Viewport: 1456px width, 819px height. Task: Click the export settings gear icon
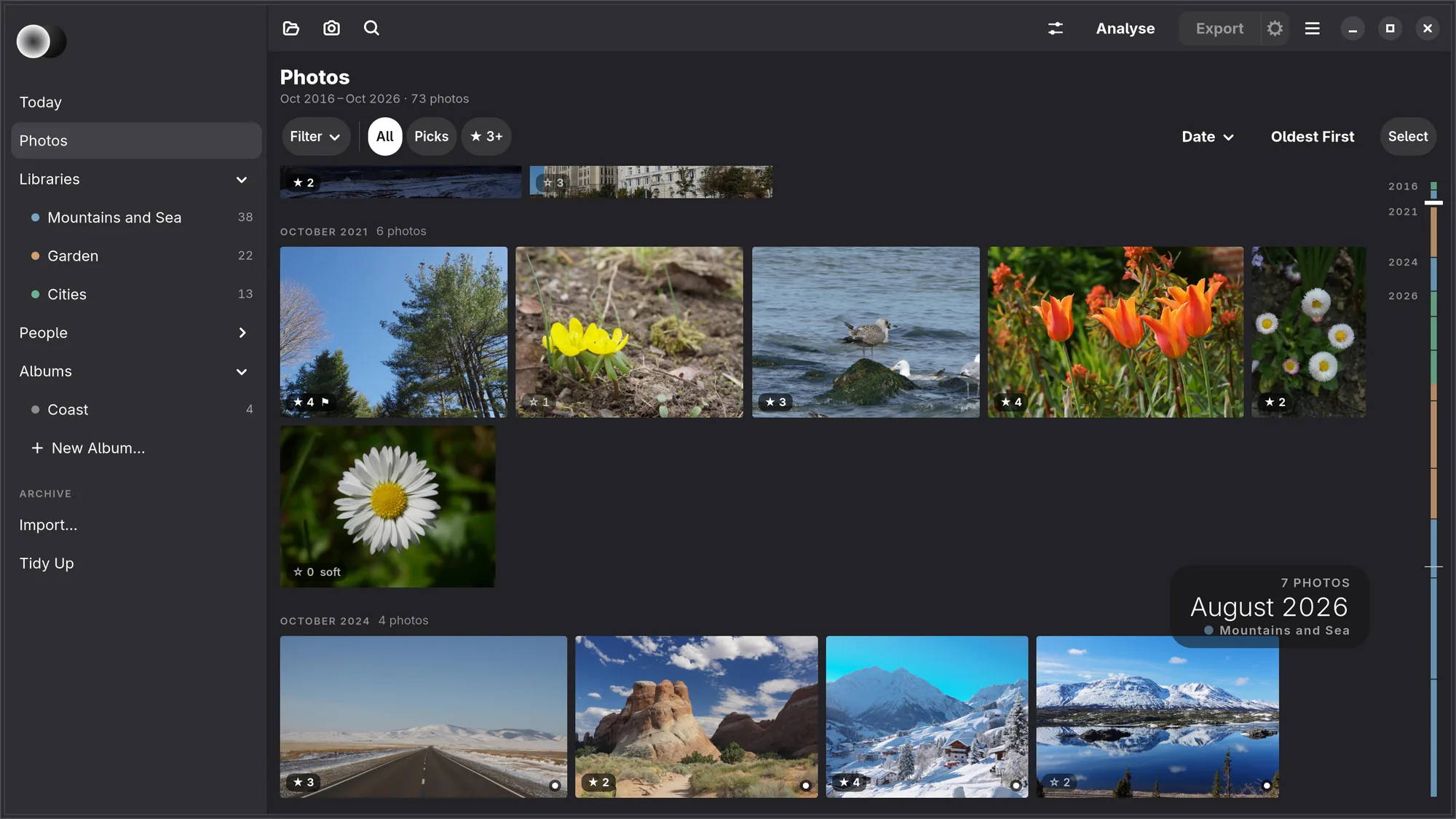pos(1274,28)
